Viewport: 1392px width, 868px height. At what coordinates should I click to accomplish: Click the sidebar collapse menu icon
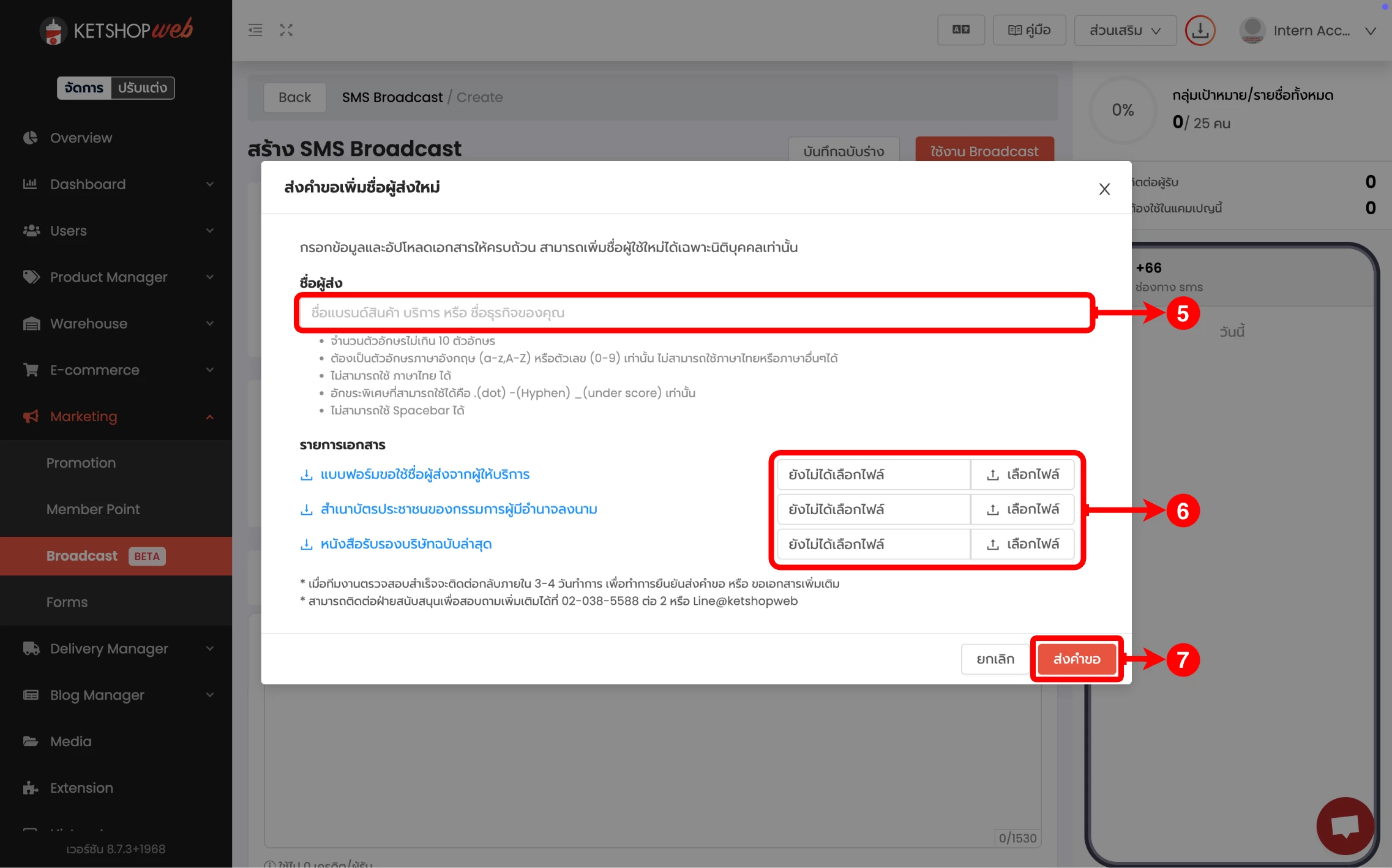pos(255,30)
